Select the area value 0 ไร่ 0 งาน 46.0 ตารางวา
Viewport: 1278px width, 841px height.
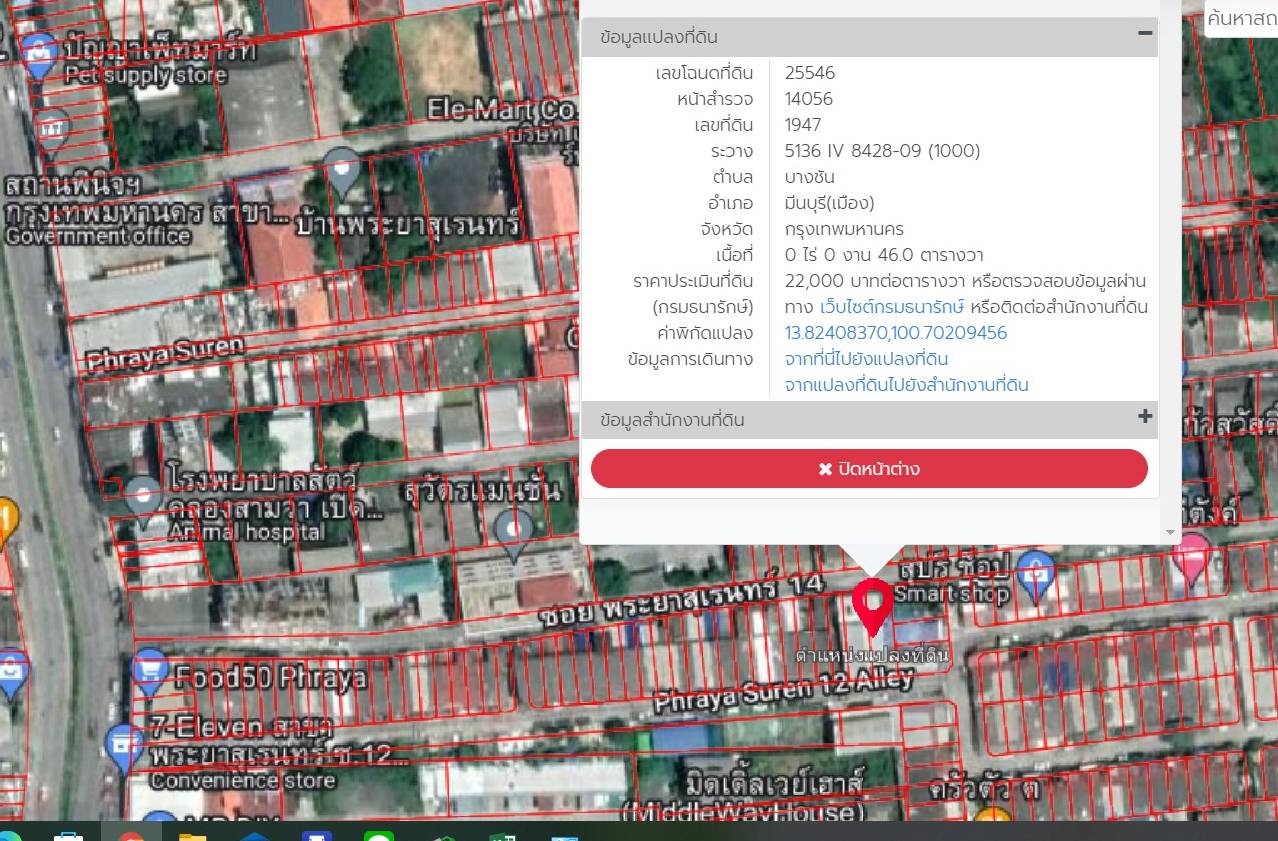pos(885,255)
